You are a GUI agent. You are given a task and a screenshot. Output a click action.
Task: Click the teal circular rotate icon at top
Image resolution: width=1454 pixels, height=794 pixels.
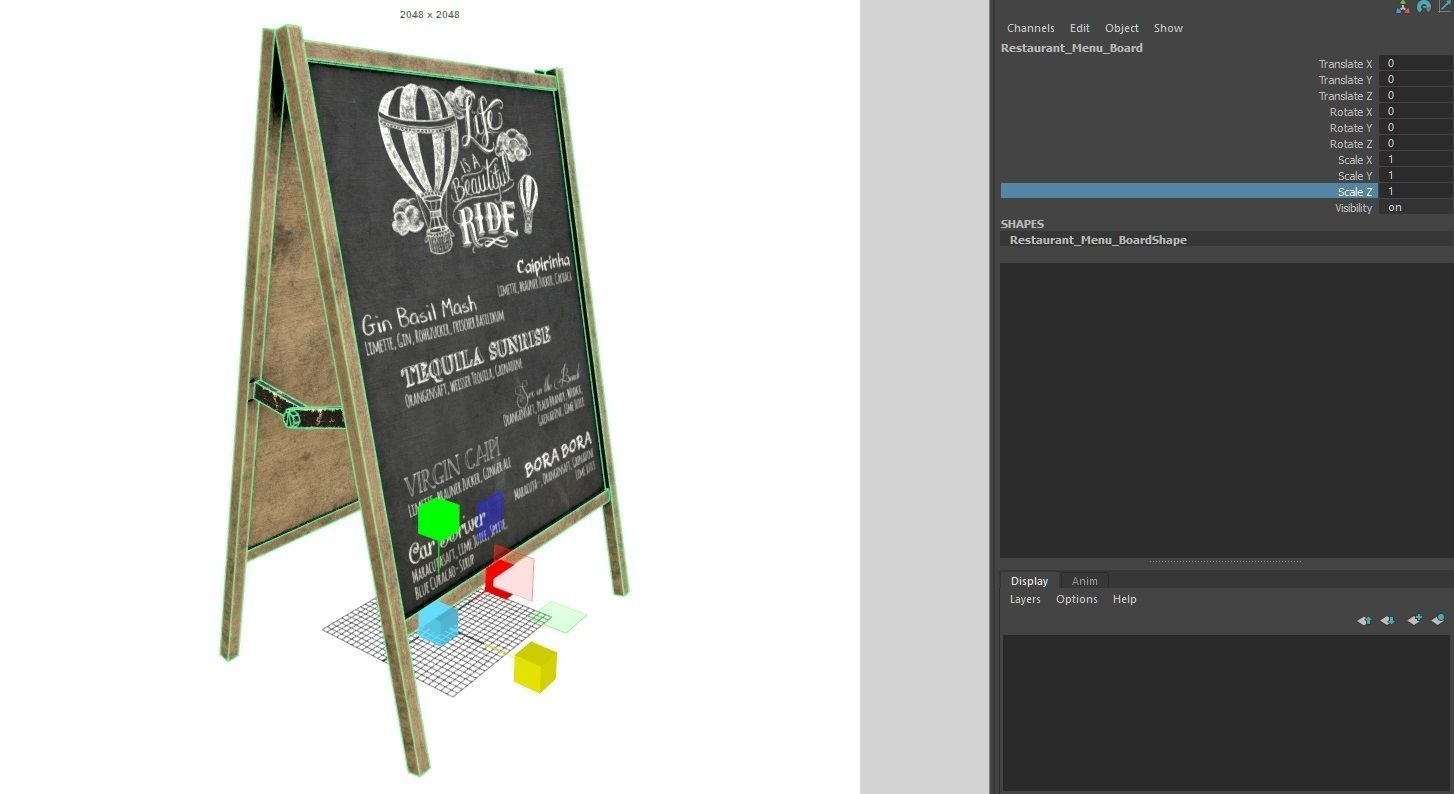click(1424, 6)
